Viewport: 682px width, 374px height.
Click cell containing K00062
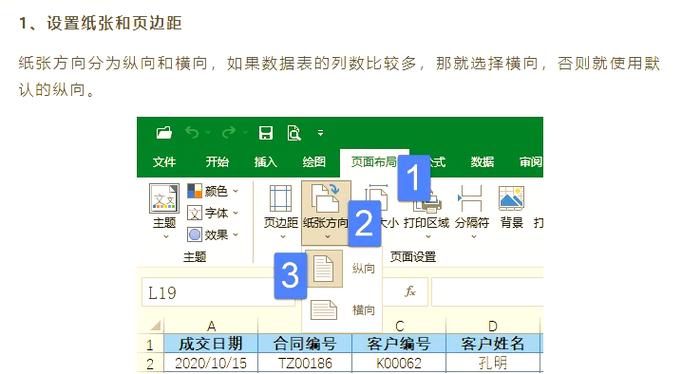pyautogui.click(x=399, y=363)
